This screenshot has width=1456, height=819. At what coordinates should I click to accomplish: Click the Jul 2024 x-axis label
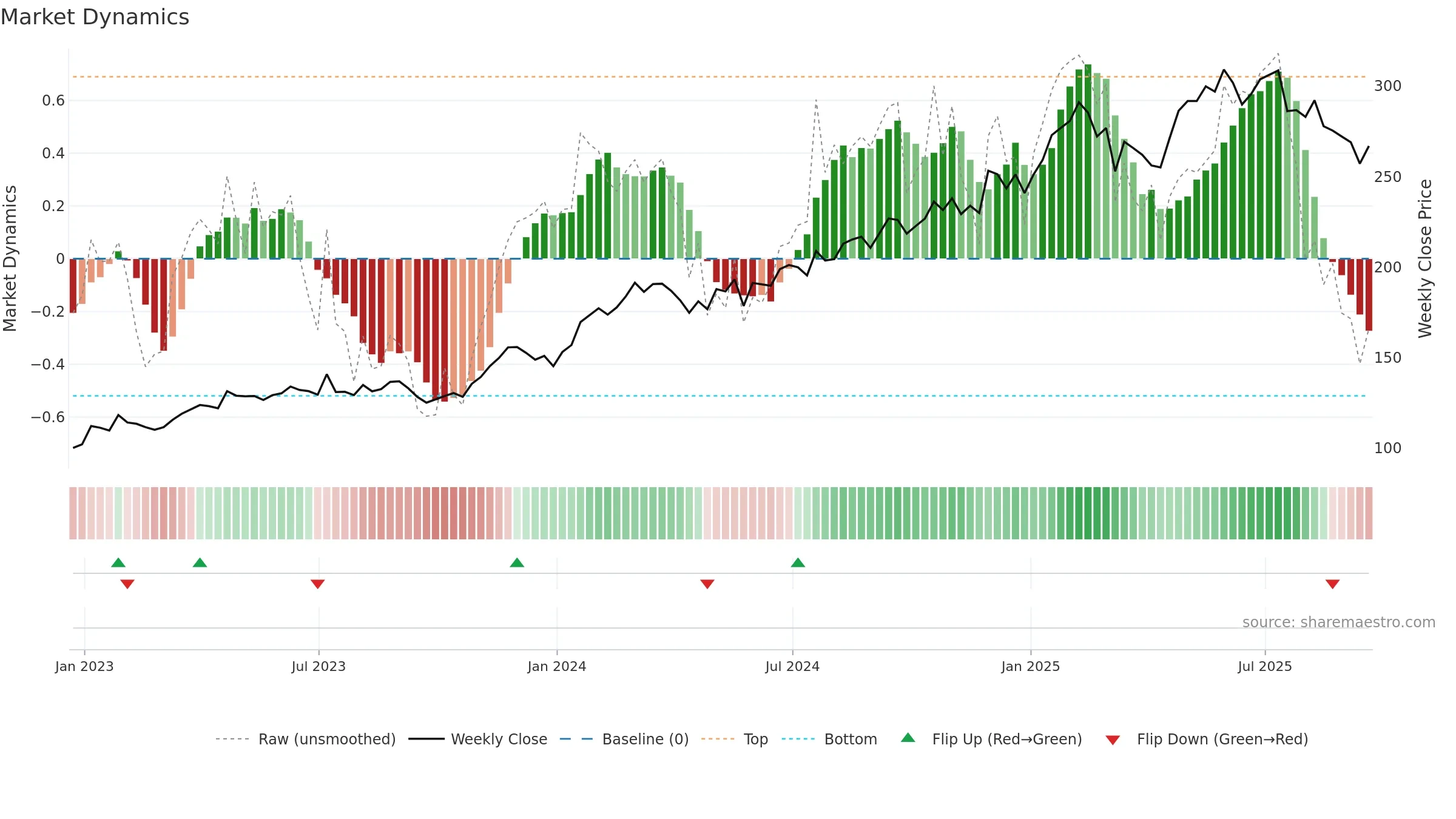pos(792,666)
